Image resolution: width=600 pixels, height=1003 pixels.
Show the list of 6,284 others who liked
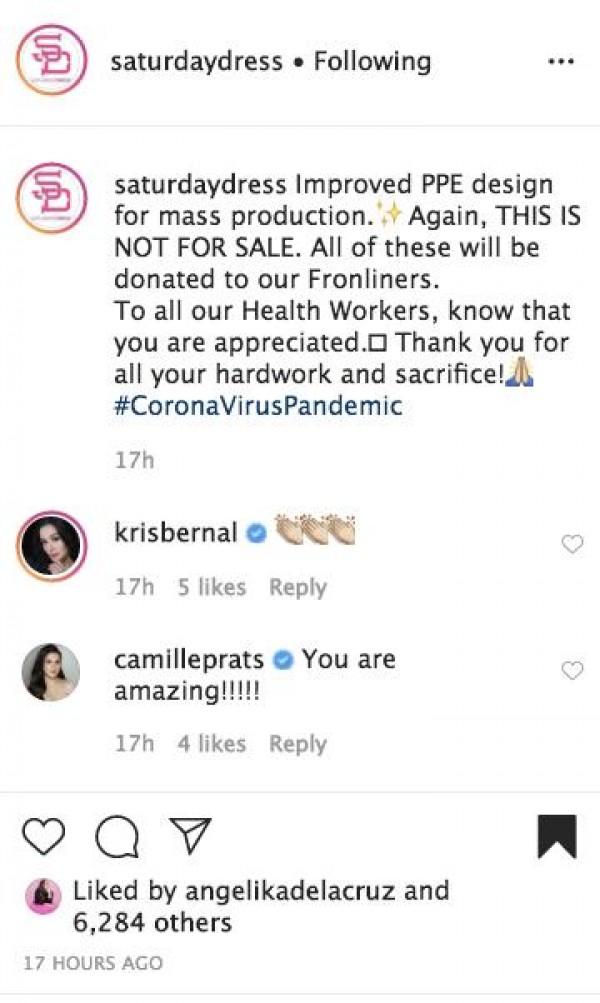[x=152, y=922]
